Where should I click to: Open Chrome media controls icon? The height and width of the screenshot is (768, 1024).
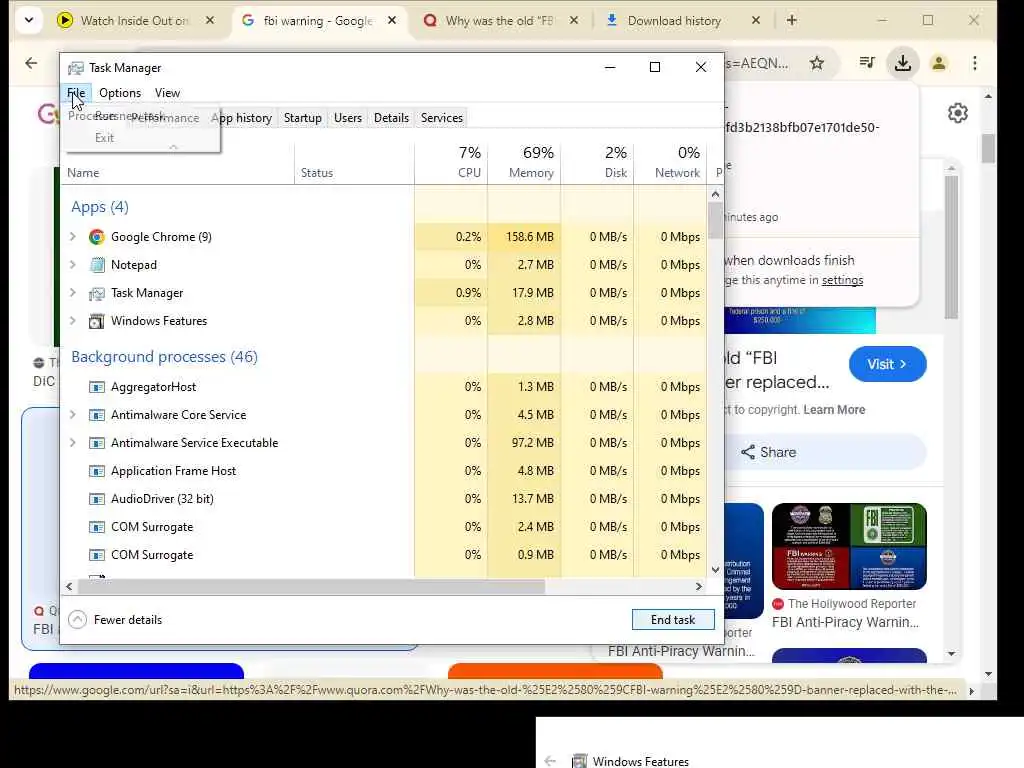(867, 63)
